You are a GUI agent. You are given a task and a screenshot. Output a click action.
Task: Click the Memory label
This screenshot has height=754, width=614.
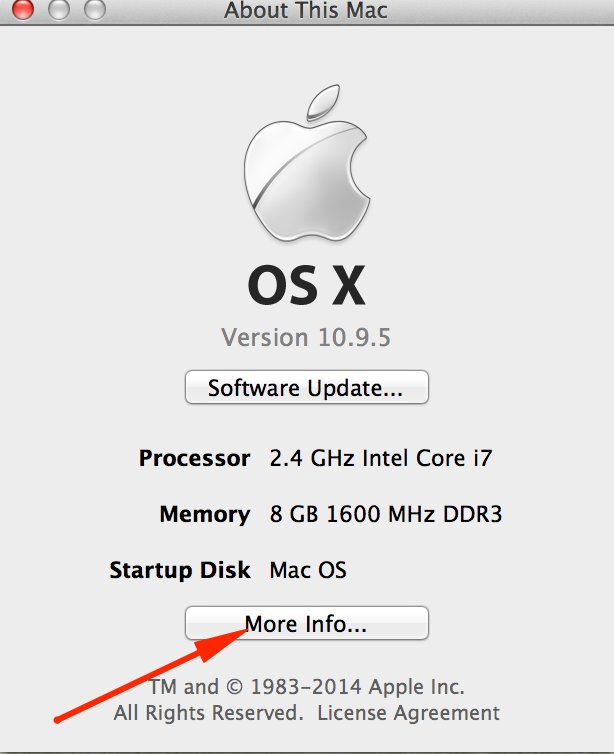click(x=204, y=515)
